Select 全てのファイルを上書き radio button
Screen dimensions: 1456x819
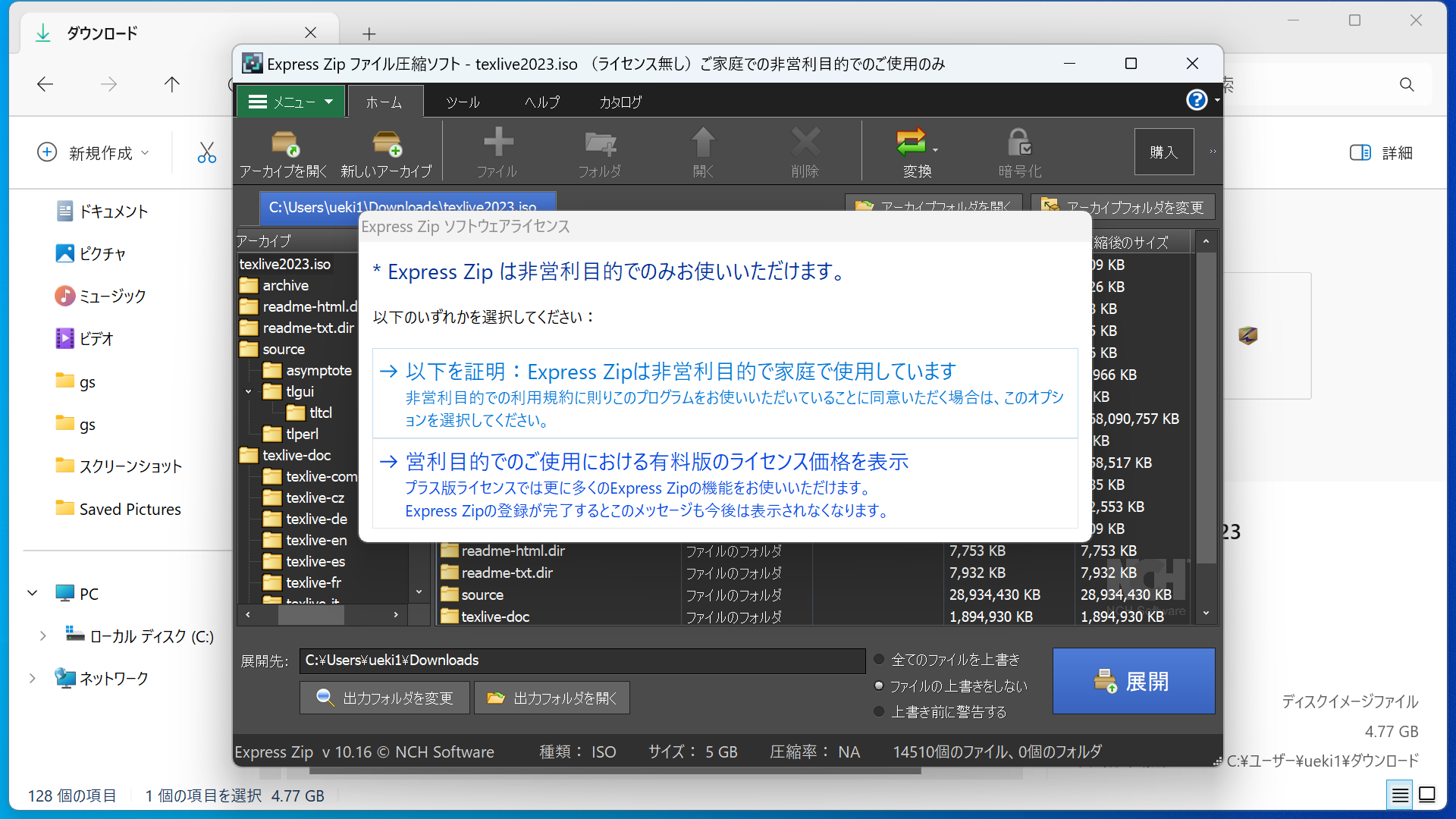(x=878, y=660)
